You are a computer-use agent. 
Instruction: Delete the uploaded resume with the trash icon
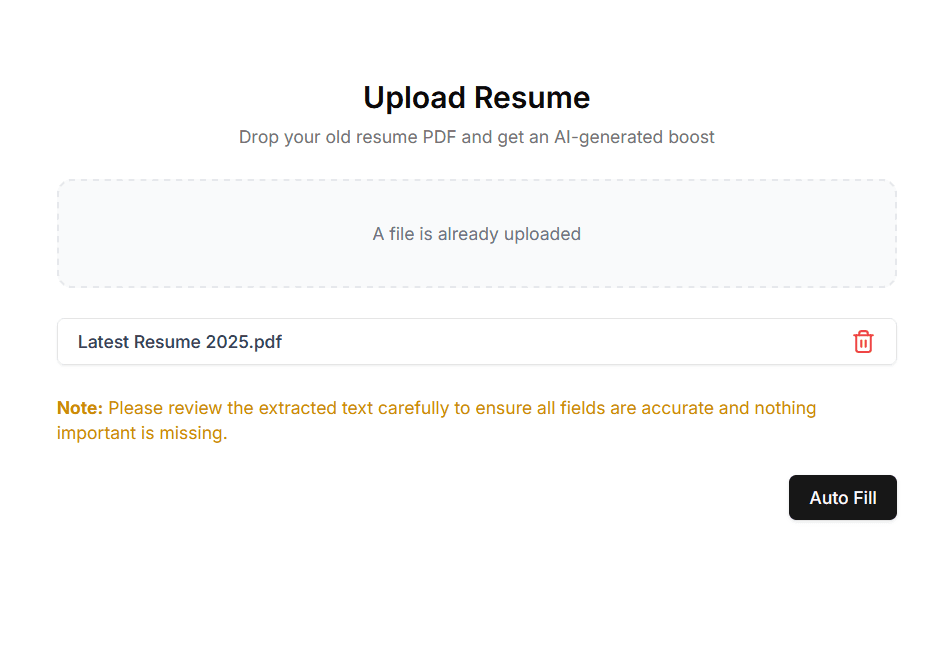click(x=863, y=342)
